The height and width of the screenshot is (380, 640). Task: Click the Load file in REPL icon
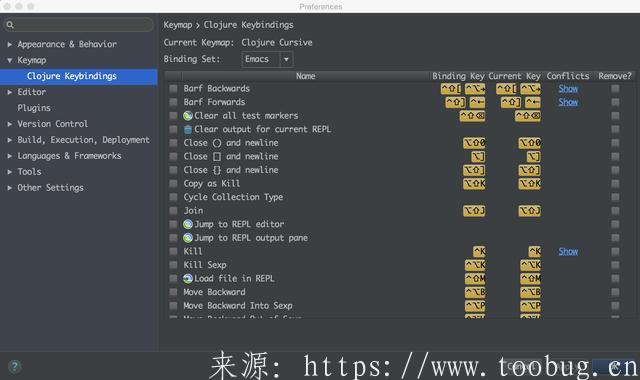pos(188,278)
